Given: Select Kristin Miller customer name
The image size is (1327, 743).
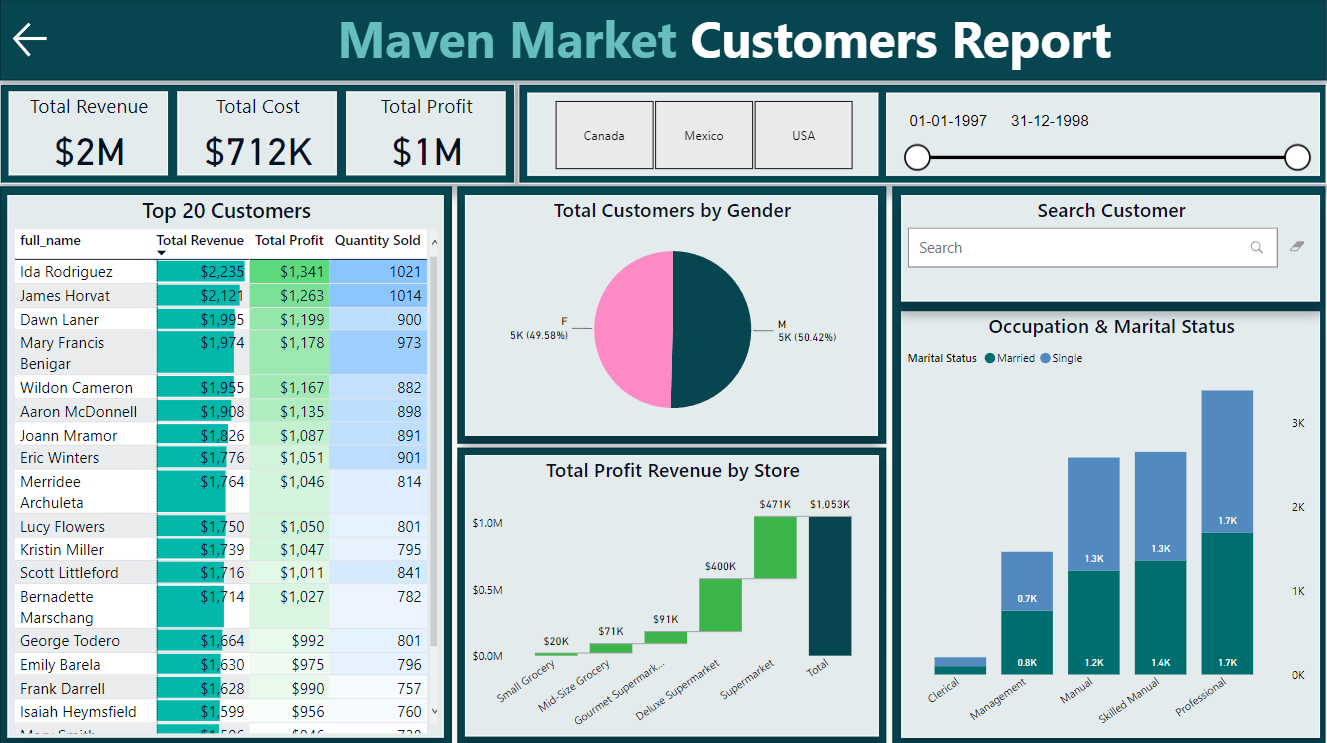Looking at the screenshot, I should pyautogui.click(x=62, y=550).
